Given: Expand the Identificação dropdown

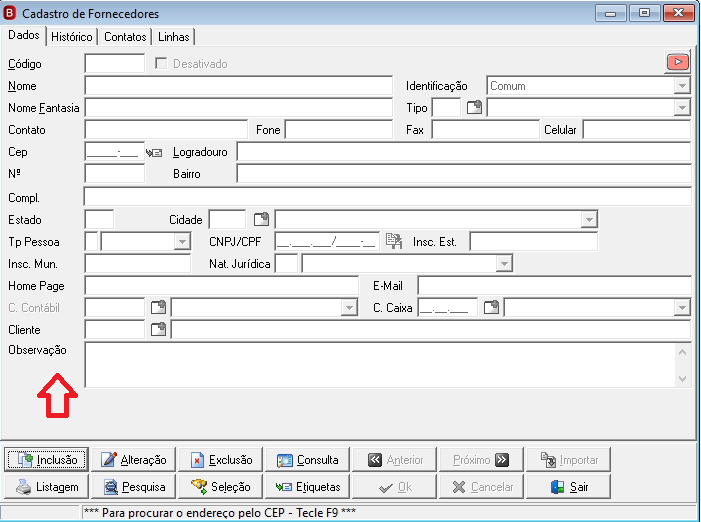Looking at the screenshot, I should click(x=682, y=85).
